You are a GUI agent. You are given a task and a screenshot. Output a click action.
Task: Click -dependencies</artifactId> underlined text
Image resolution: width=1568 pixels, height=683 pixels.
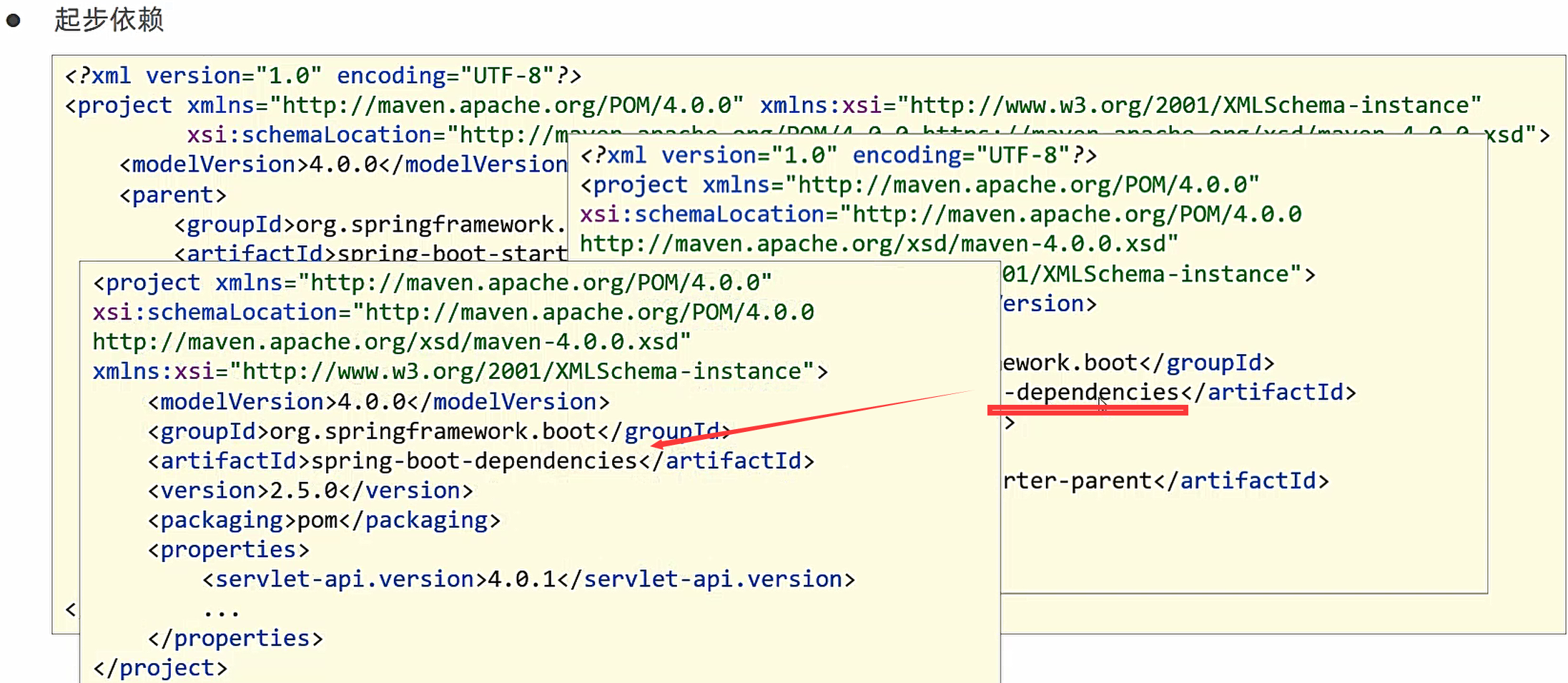1180,392
